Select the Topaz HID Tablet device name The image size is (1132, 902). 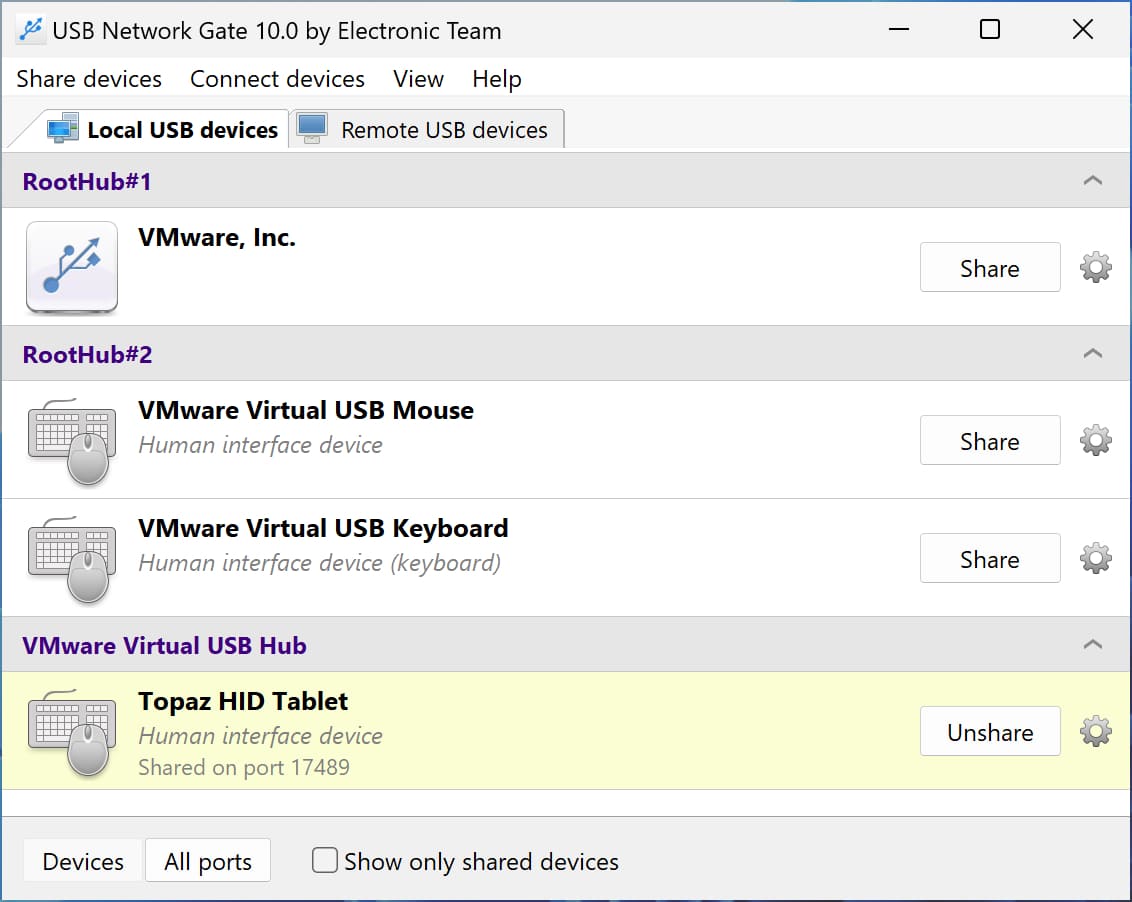tap(243, 701)
